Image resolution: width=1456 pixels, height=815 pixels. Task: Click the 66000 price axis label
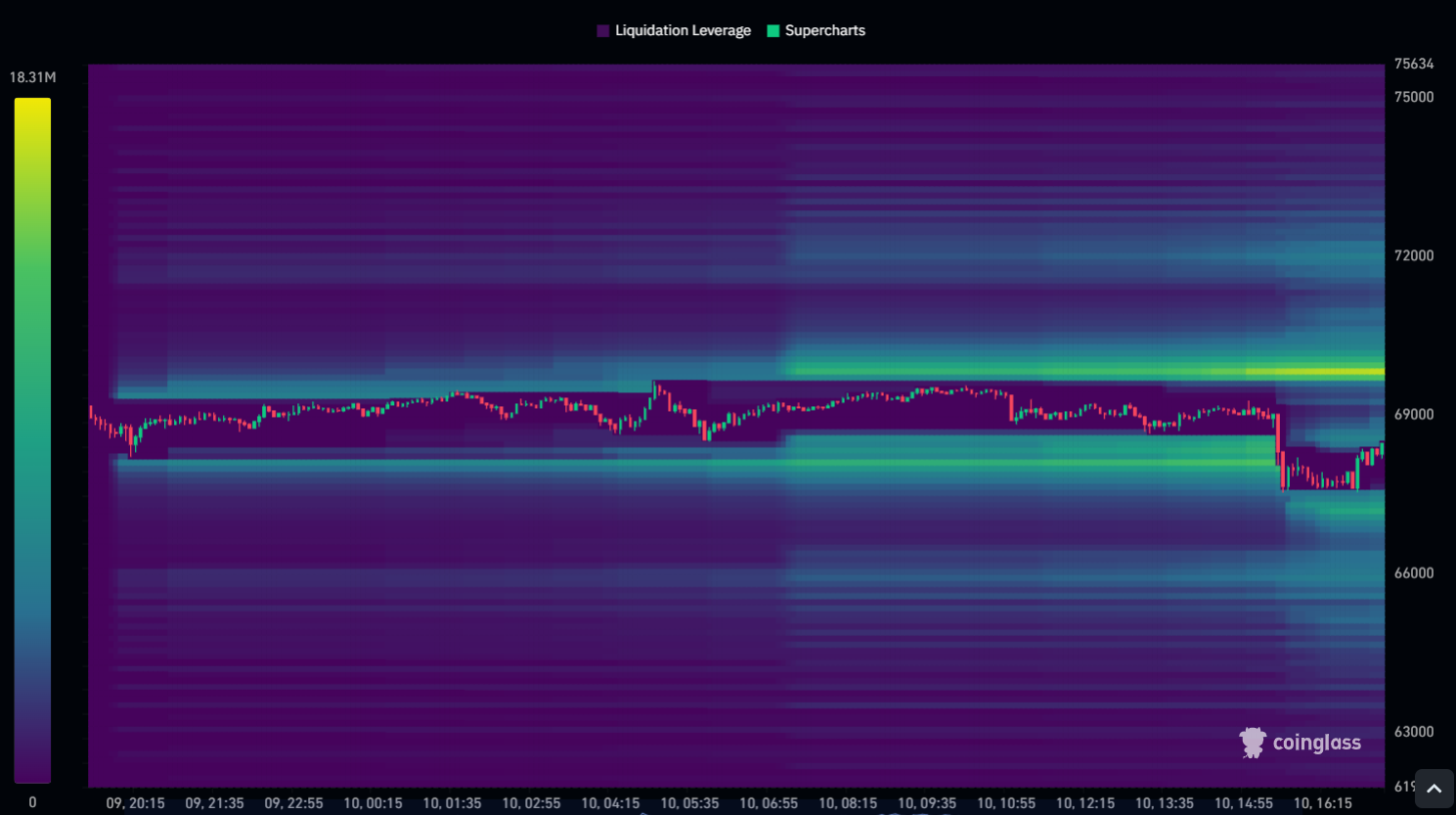click(1414, 573)
